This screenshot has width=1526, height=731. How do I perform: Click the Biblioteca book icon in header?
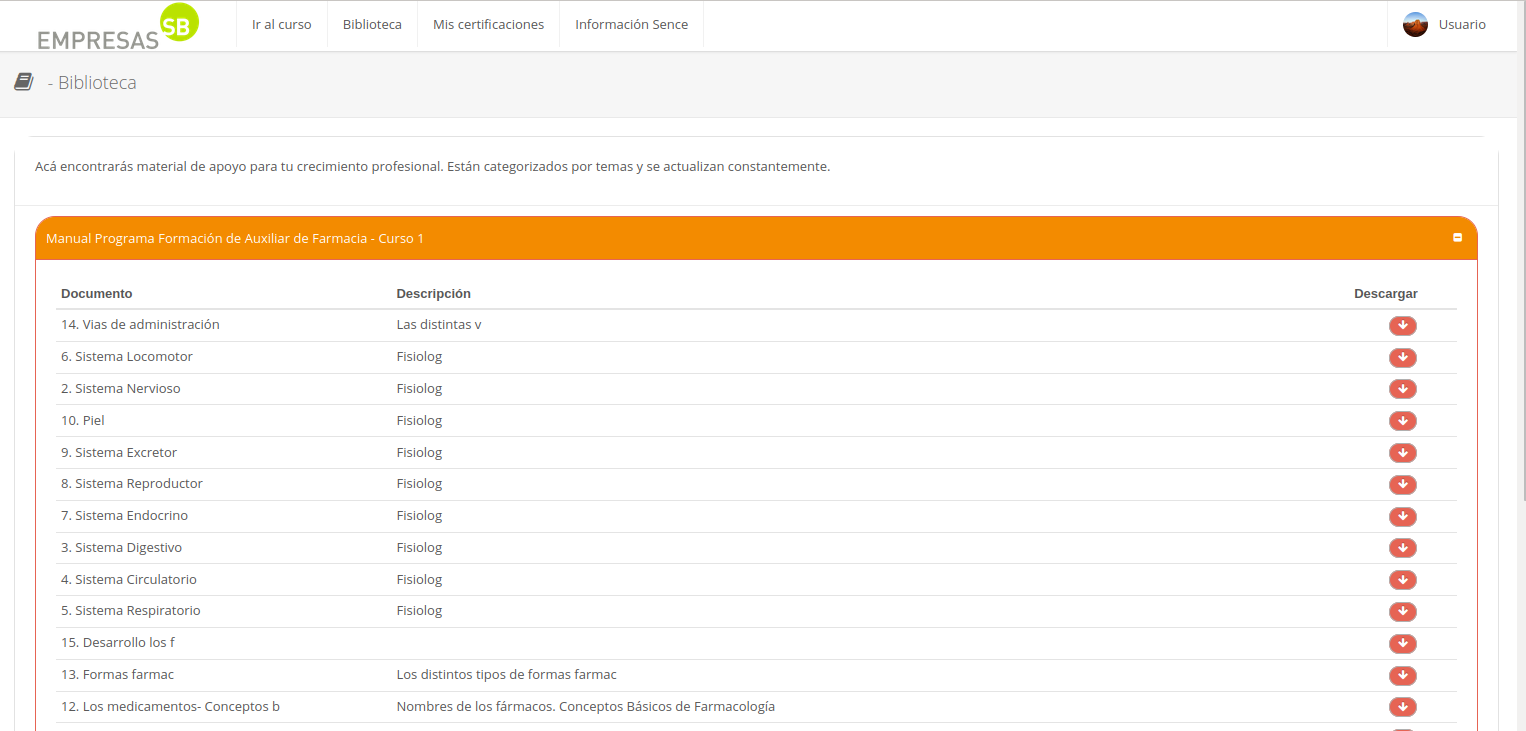[x=24, y=82]
